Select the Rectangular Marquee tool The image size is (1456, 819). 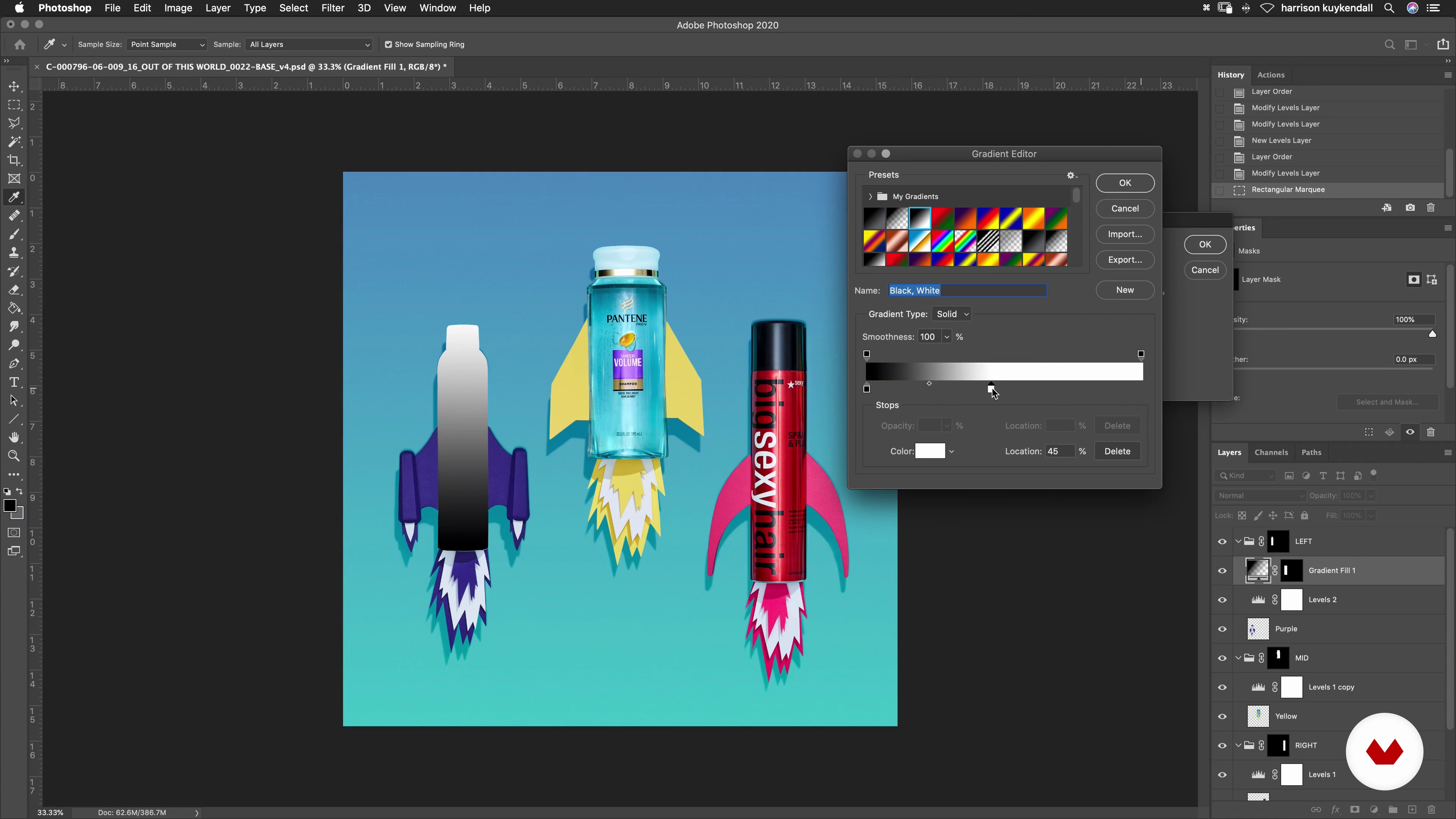pyautogui.click(x=14, y=105)
